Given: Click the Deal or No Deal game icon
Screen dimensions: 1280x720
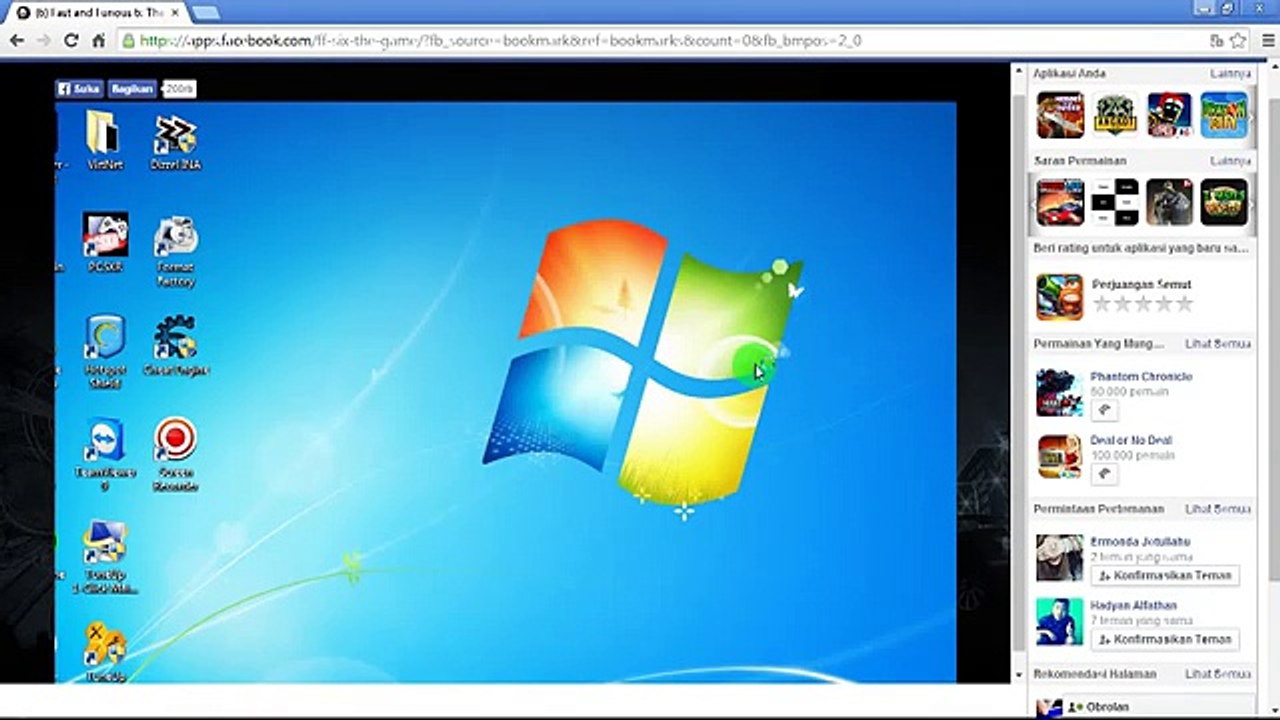Looking at the screenshot, I should [x=1059, y=457].
